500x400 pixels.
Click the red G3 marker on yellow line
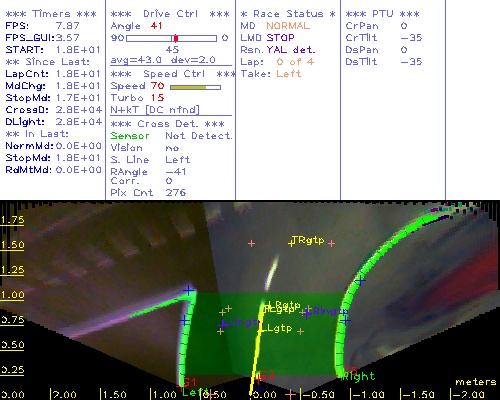click(267, 375)
